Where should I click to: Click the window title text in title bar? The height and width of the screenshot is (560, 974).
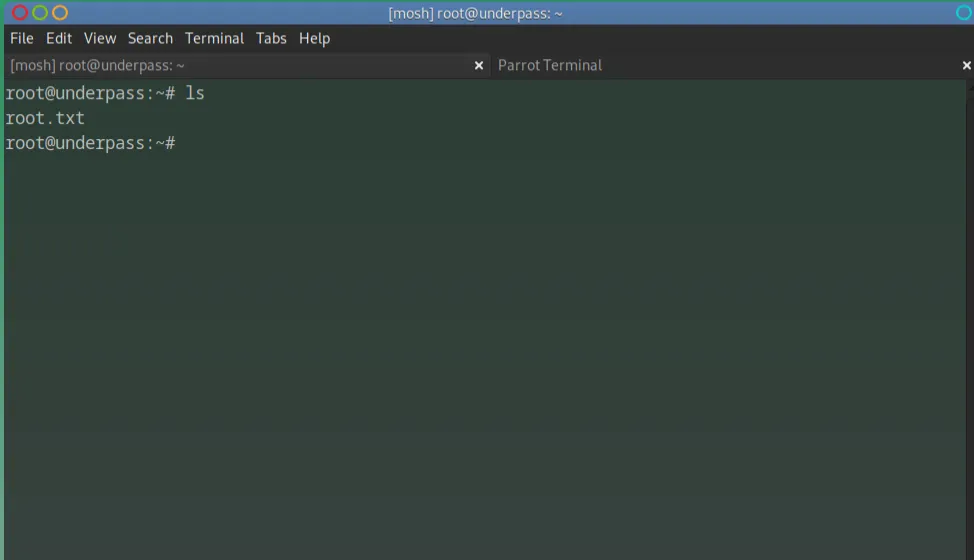pos(475,13)
